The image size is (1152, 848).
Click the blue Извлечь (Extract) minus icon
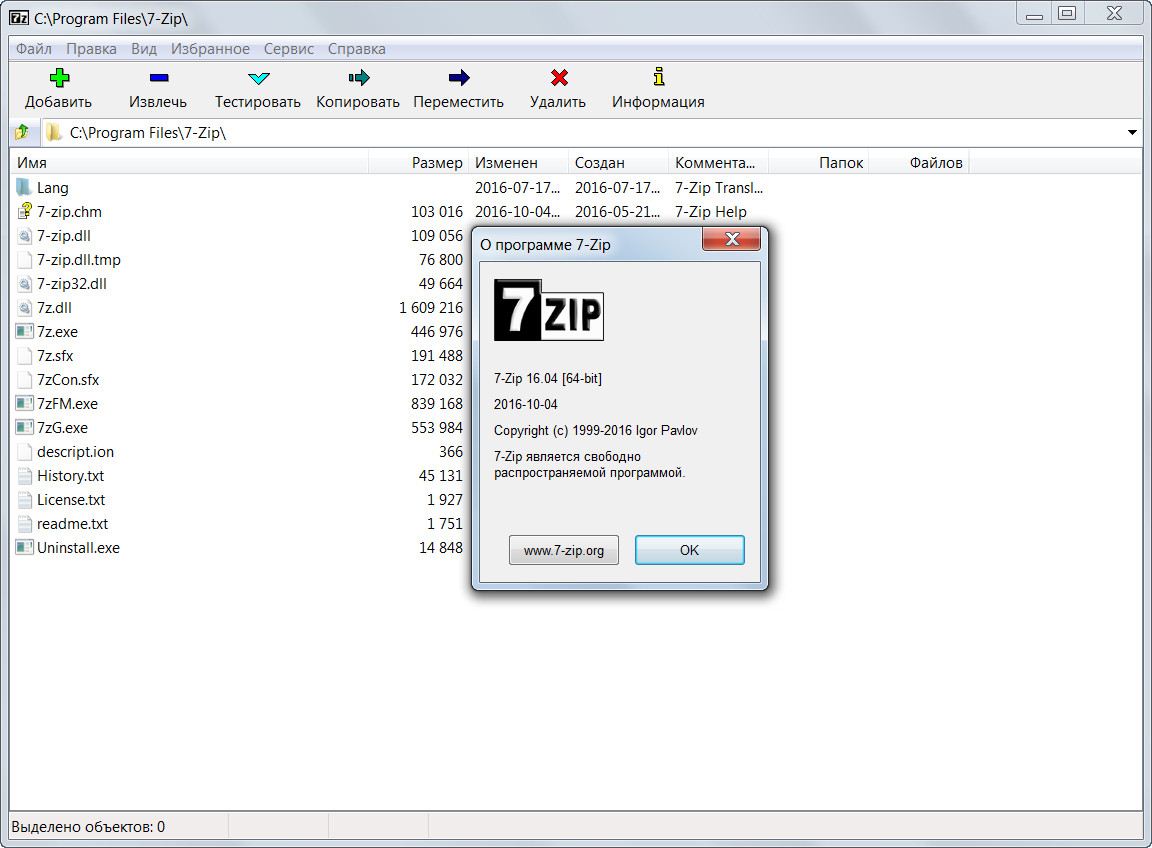[159, 77]
